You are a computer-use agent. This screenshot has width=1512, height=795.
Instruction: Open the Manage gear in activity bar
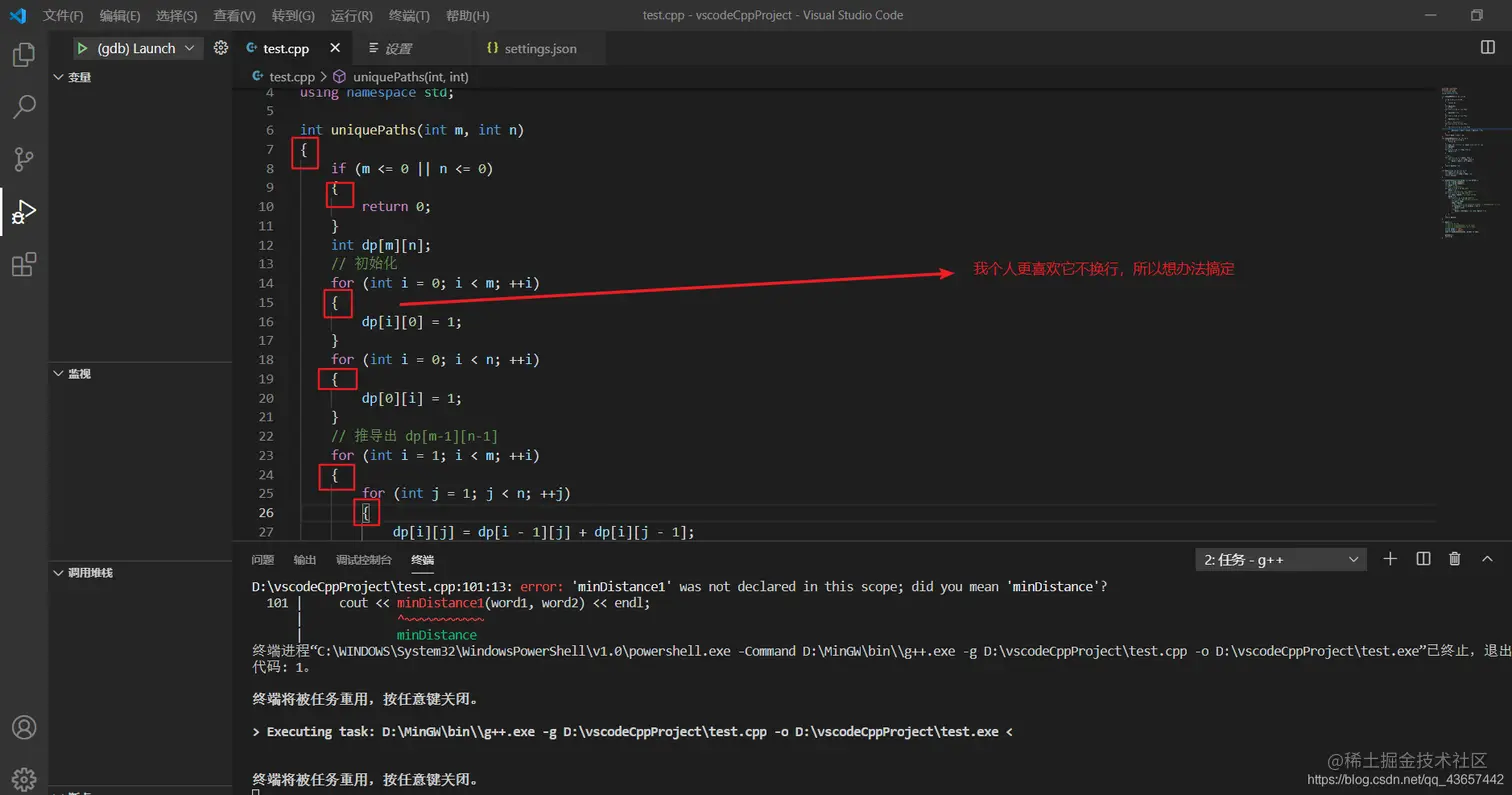24,778
